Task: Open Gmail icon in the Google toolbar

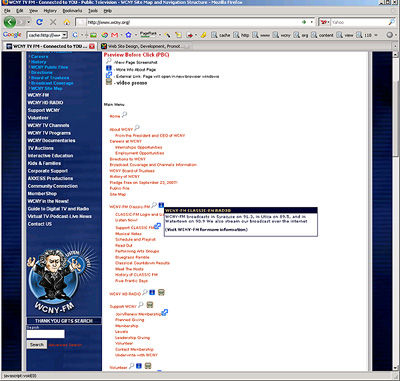Action: (x=114, y=35)
